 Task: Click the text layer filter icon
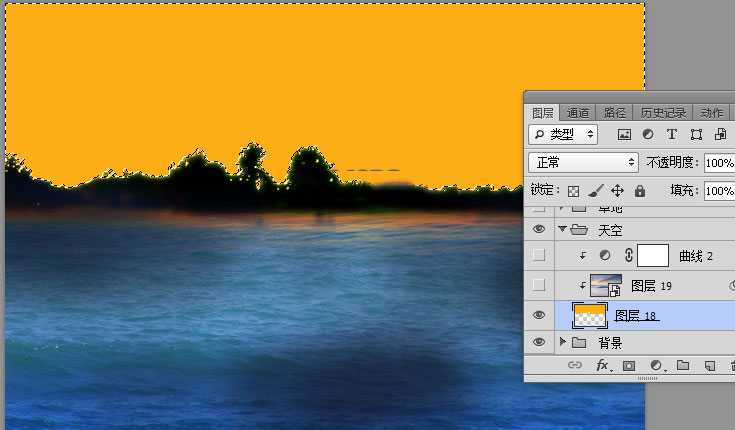click(x=671, y=134)
